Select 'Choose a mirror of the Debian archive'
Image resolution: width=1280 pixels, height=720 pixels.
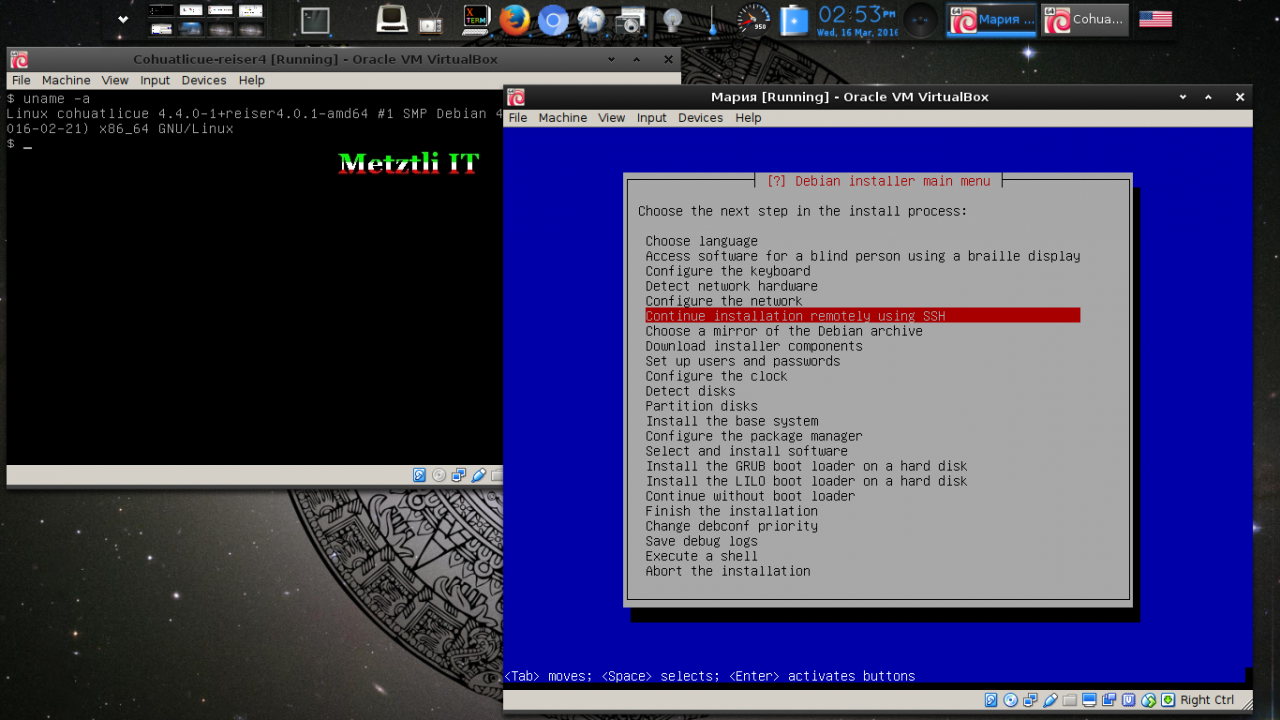point(784,331)
